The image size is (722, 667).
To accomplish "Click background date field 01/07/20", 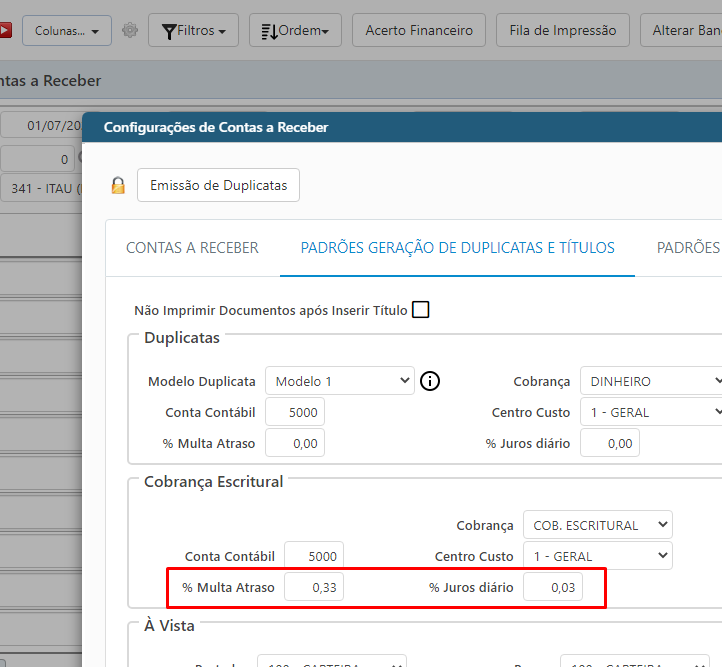I will 42,125.
